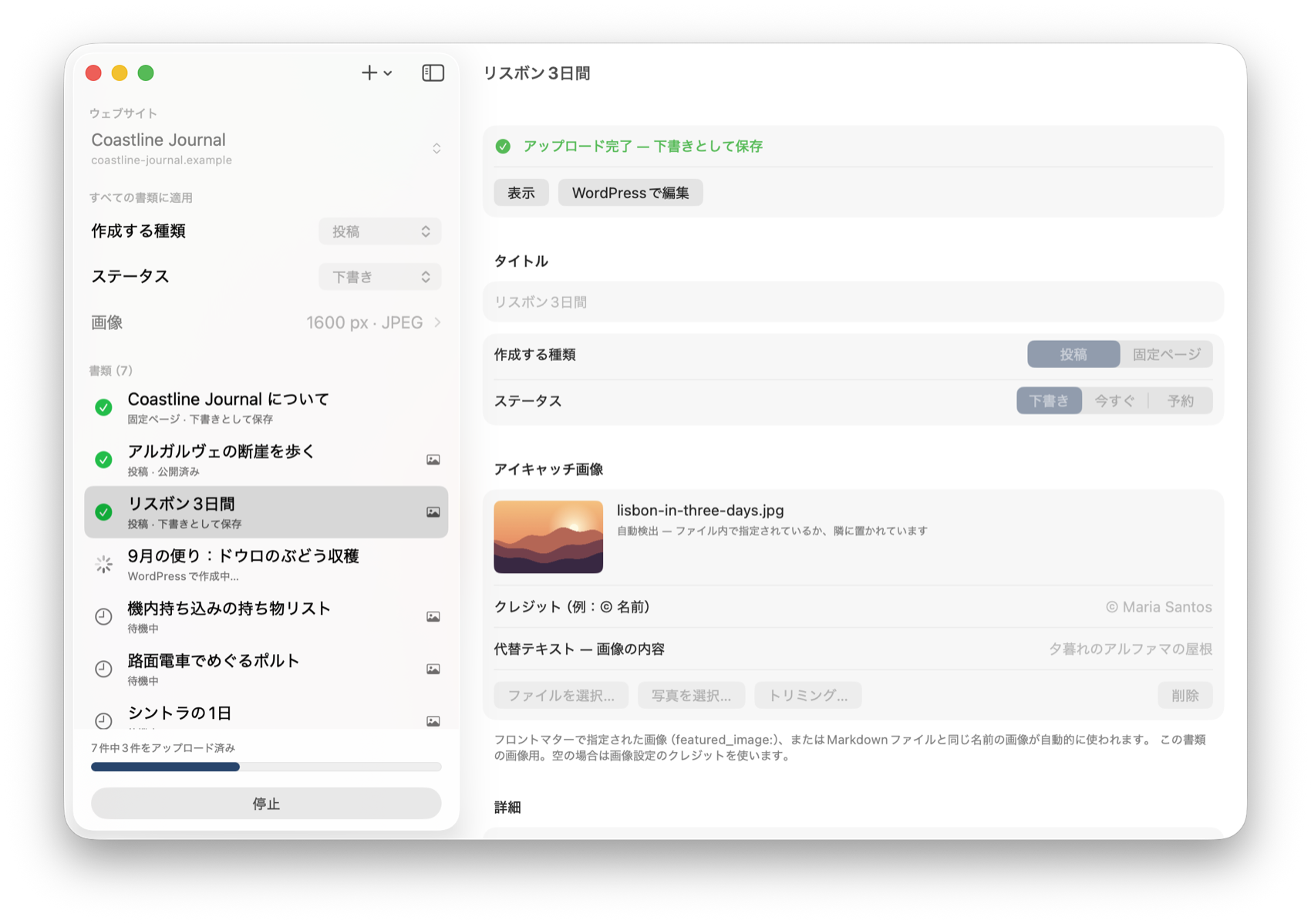Click green checkmark beside リスボン3日間 in the list
The width and height of the screenshot is (1311, 924).
(x=103, y=512)
